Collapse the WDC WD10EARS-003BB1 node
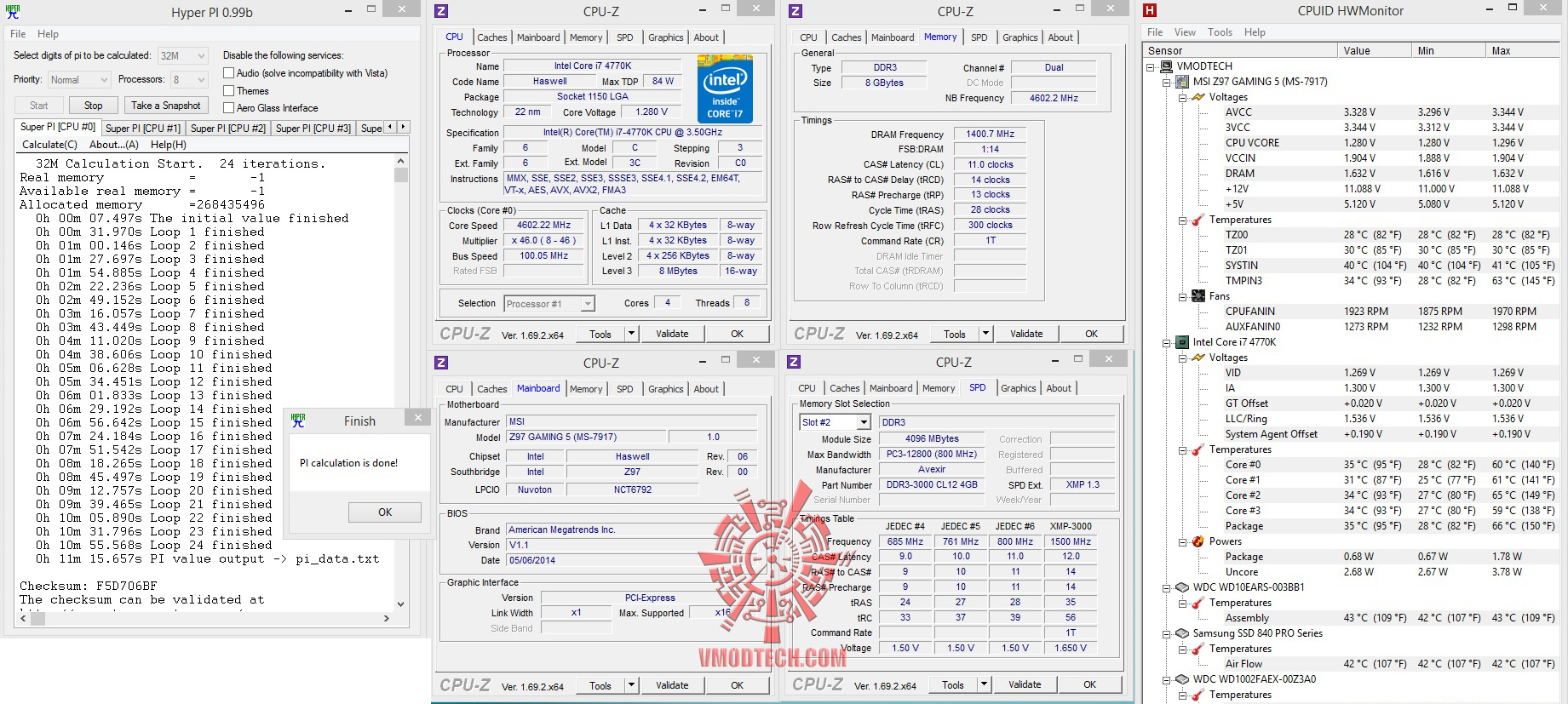Screen dimensions: 1568x704 (1167, 587)
